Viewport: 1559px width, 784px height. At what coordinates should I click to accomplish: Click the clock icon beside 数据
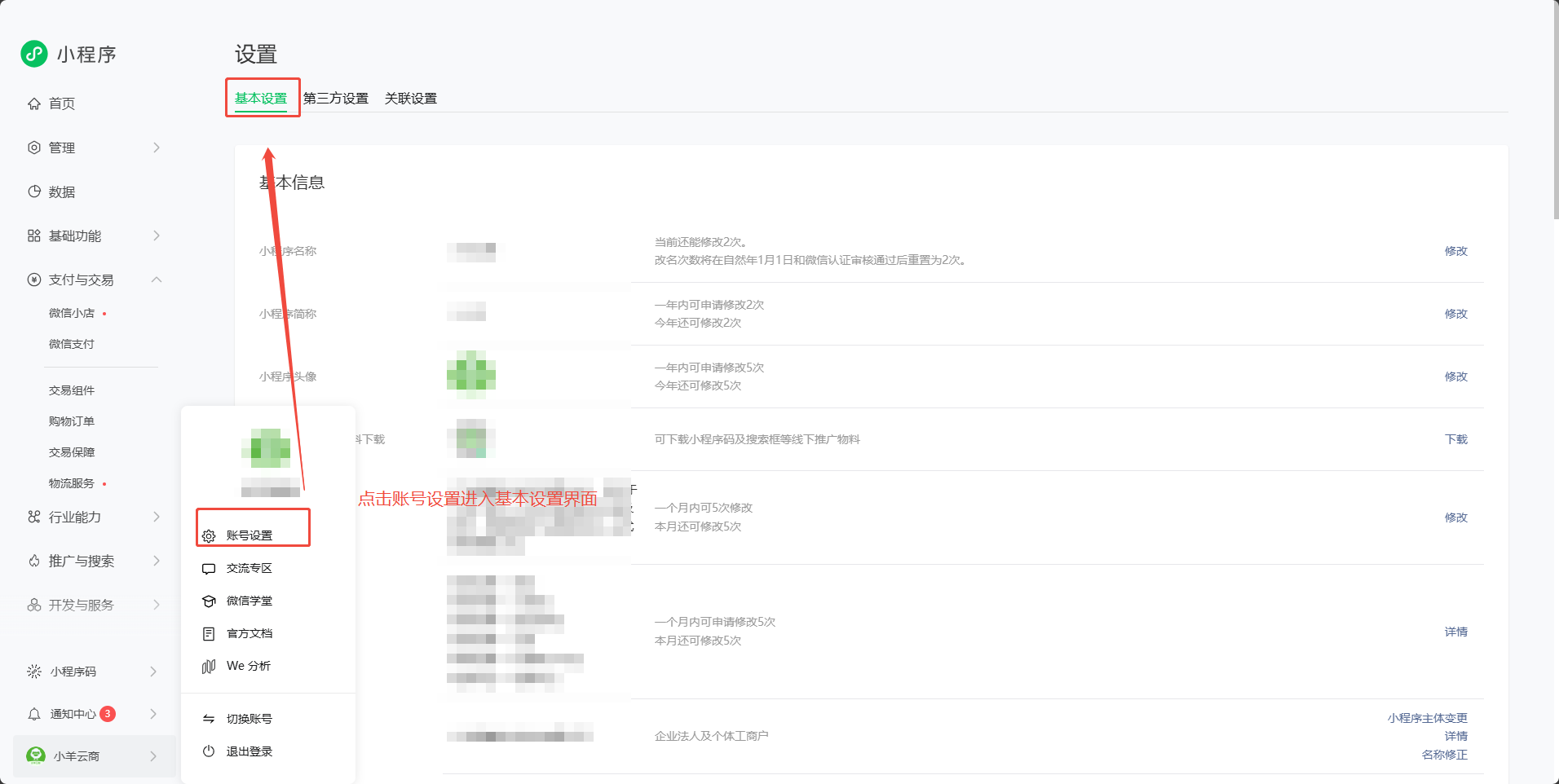pyautogui.click(x=34, y=192)
